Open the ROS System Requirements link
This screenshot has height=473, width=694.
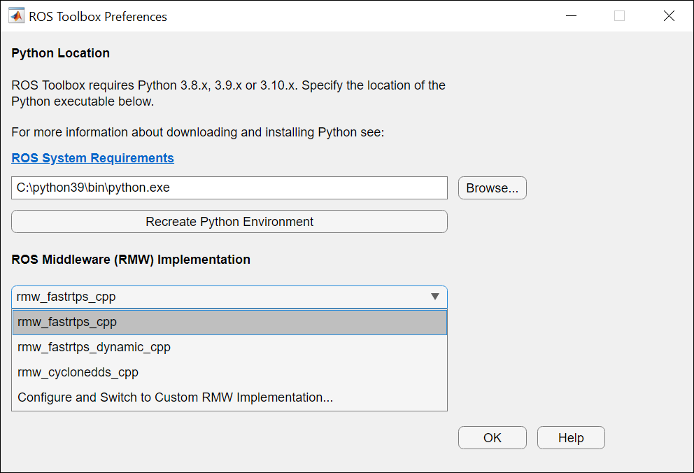(x=92, y=158)
